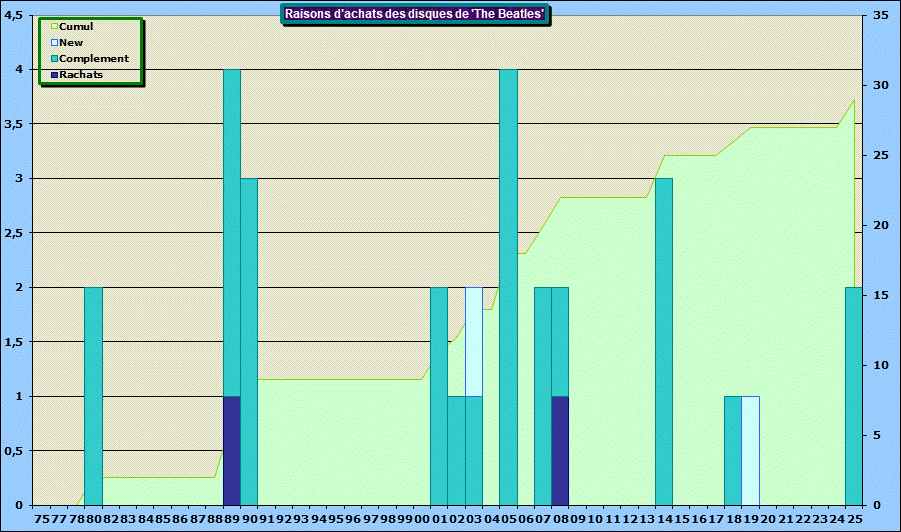Screen dimensions: 901x532
Task: Click the teal bar above year 14
Action: [x=664, y=340]
